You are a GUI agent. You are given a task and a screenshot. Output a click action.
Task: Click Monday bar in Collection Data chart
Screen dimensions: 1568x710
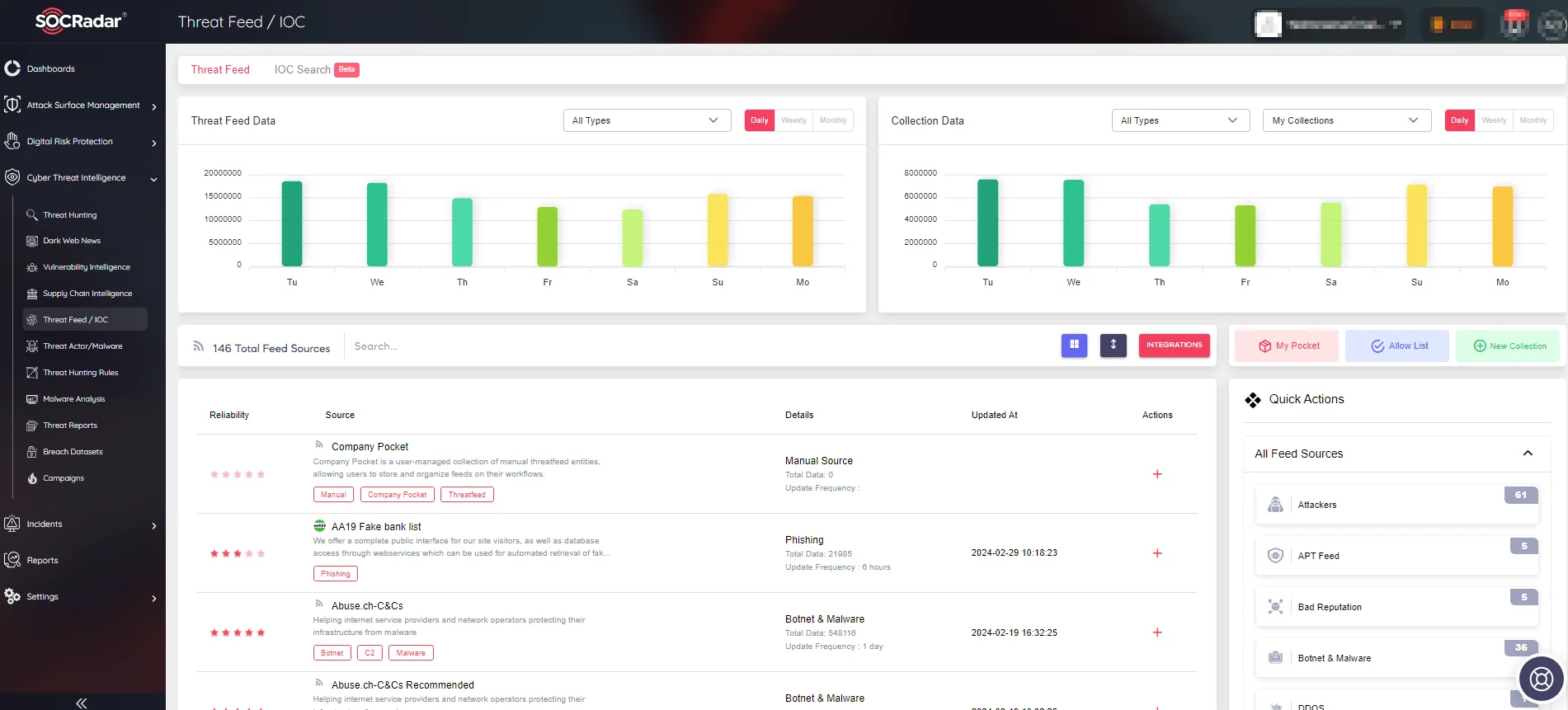(1503, 226)
